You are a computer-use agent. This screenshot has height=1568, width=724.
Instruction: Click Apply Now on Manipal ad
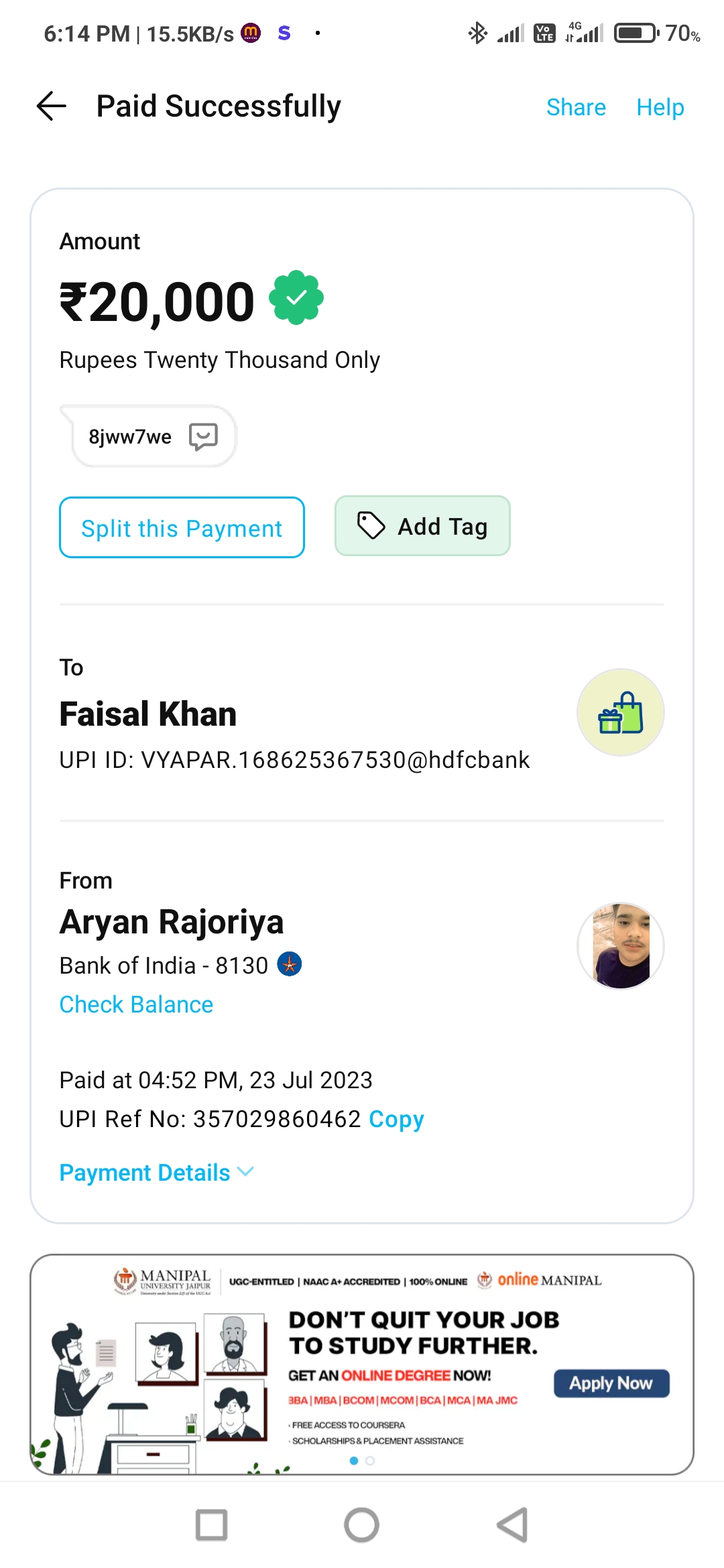[611, 1383]
